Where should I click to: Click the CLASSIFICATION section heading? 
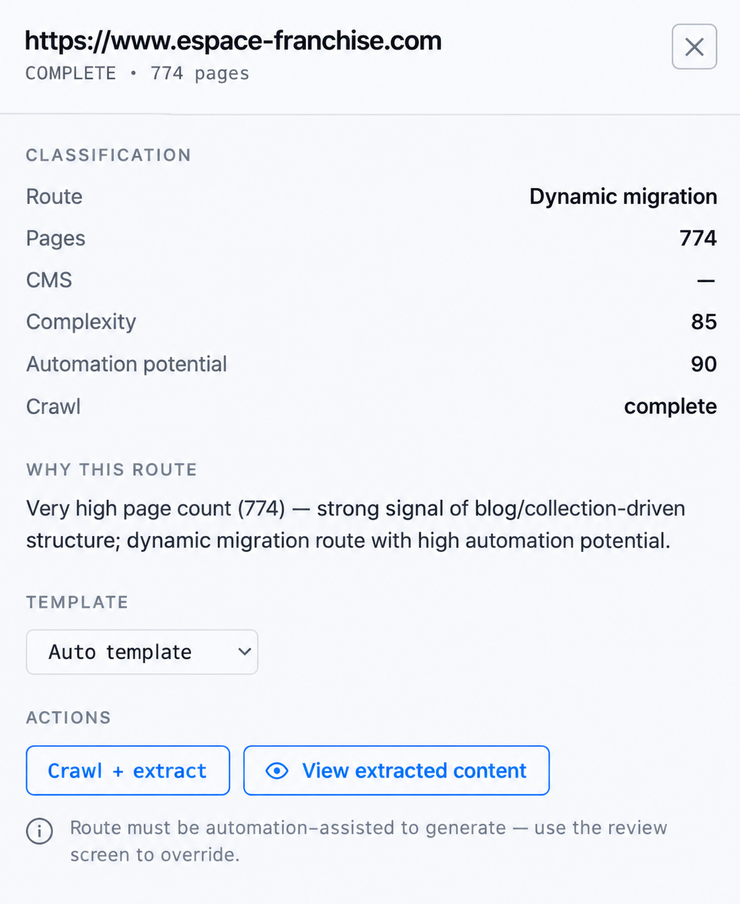tap(108, 155)
